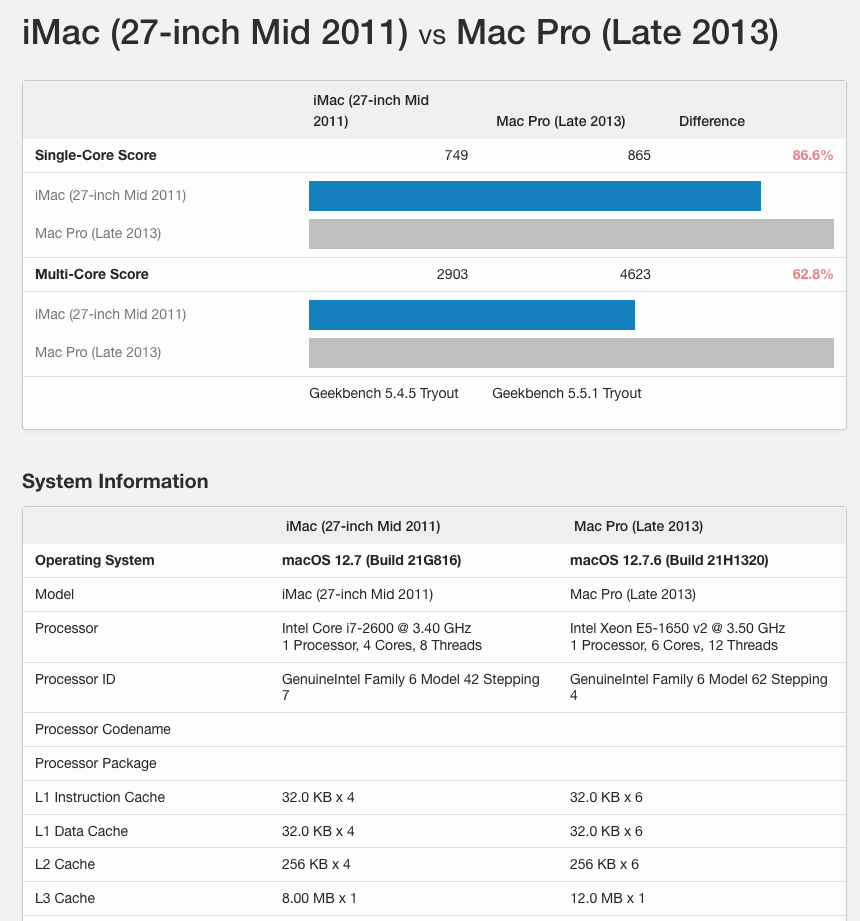The image size is (860, 921).
Task: Click macOS 12.7.6 (Build 21H1320) entry
Action: click(x=669, y=560)
